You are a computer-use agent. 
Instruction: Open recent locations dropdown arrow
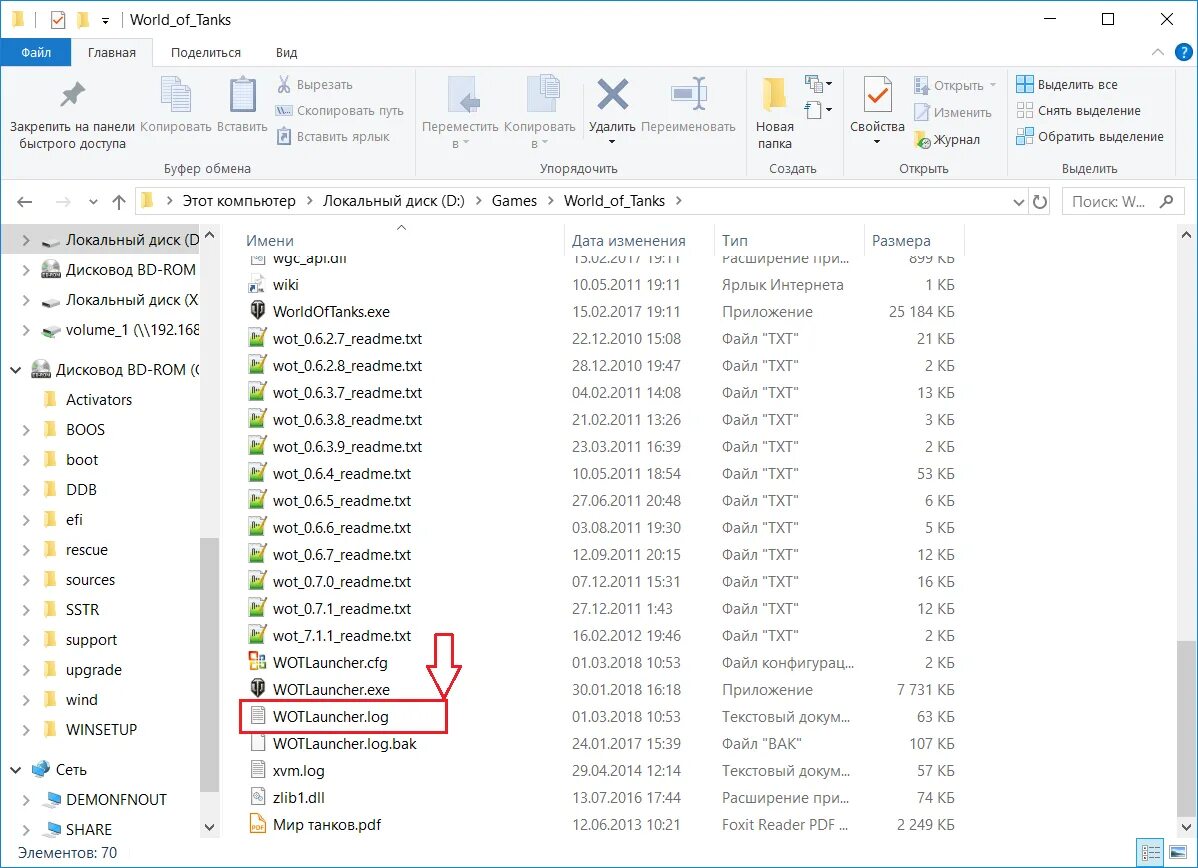(93, 202)
